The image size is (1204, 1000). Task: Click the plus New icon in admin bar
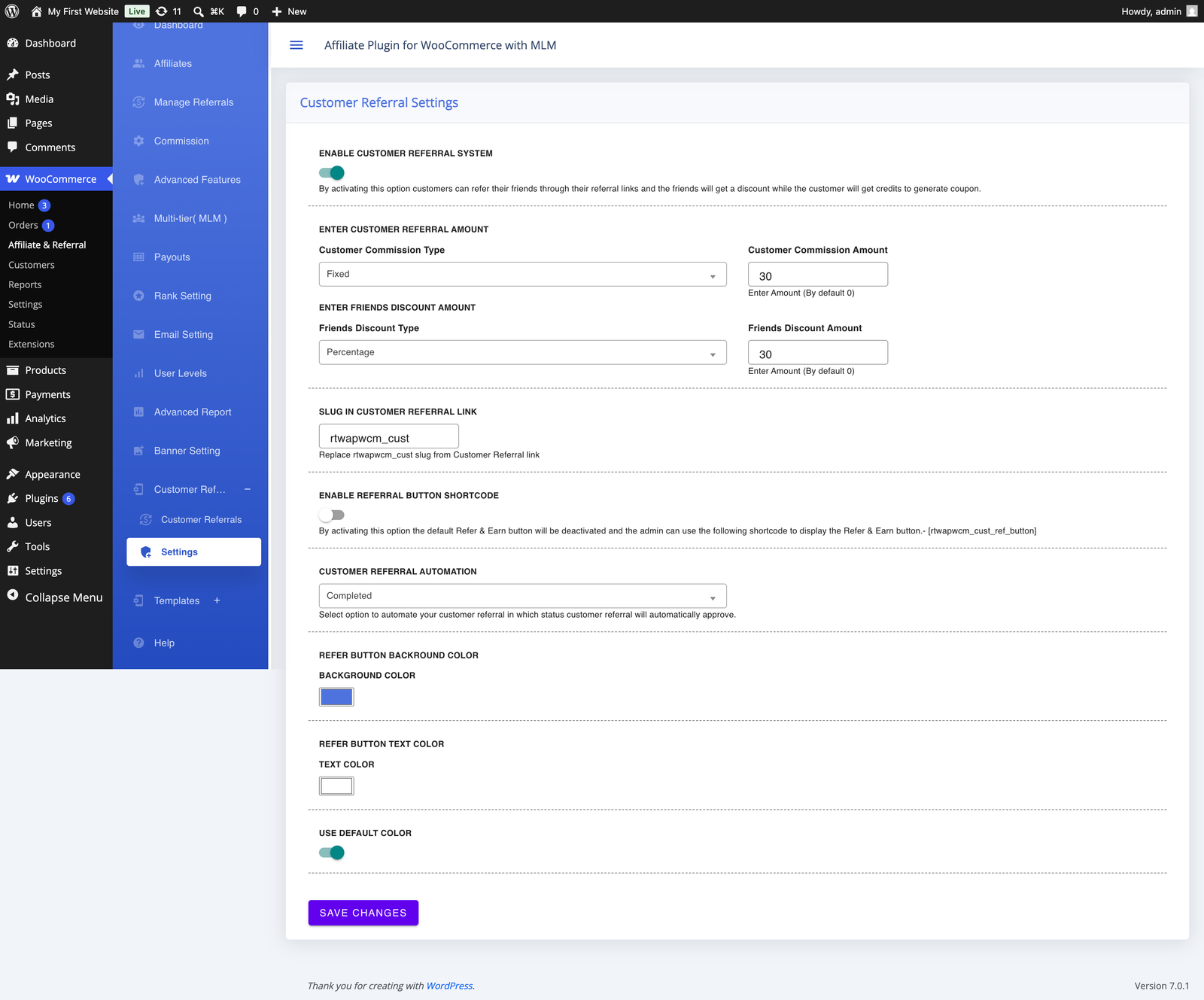point(277,11)
